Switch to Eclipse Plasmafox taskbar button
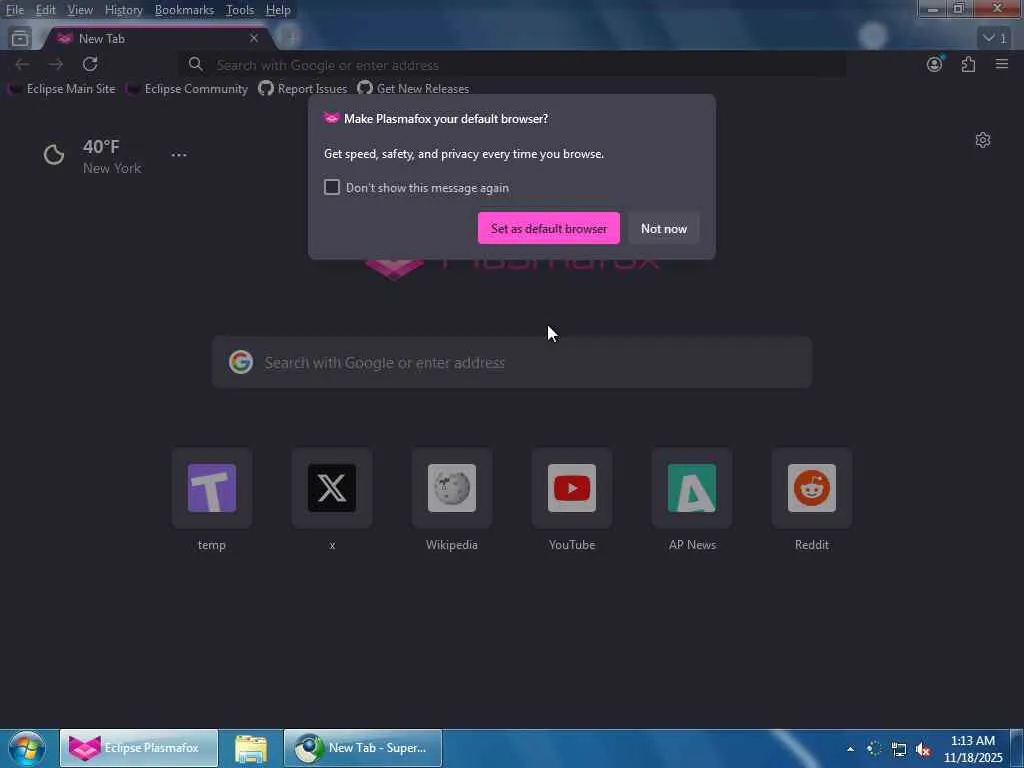This screenshot has height=768, width=1024. tap(139, 748)
